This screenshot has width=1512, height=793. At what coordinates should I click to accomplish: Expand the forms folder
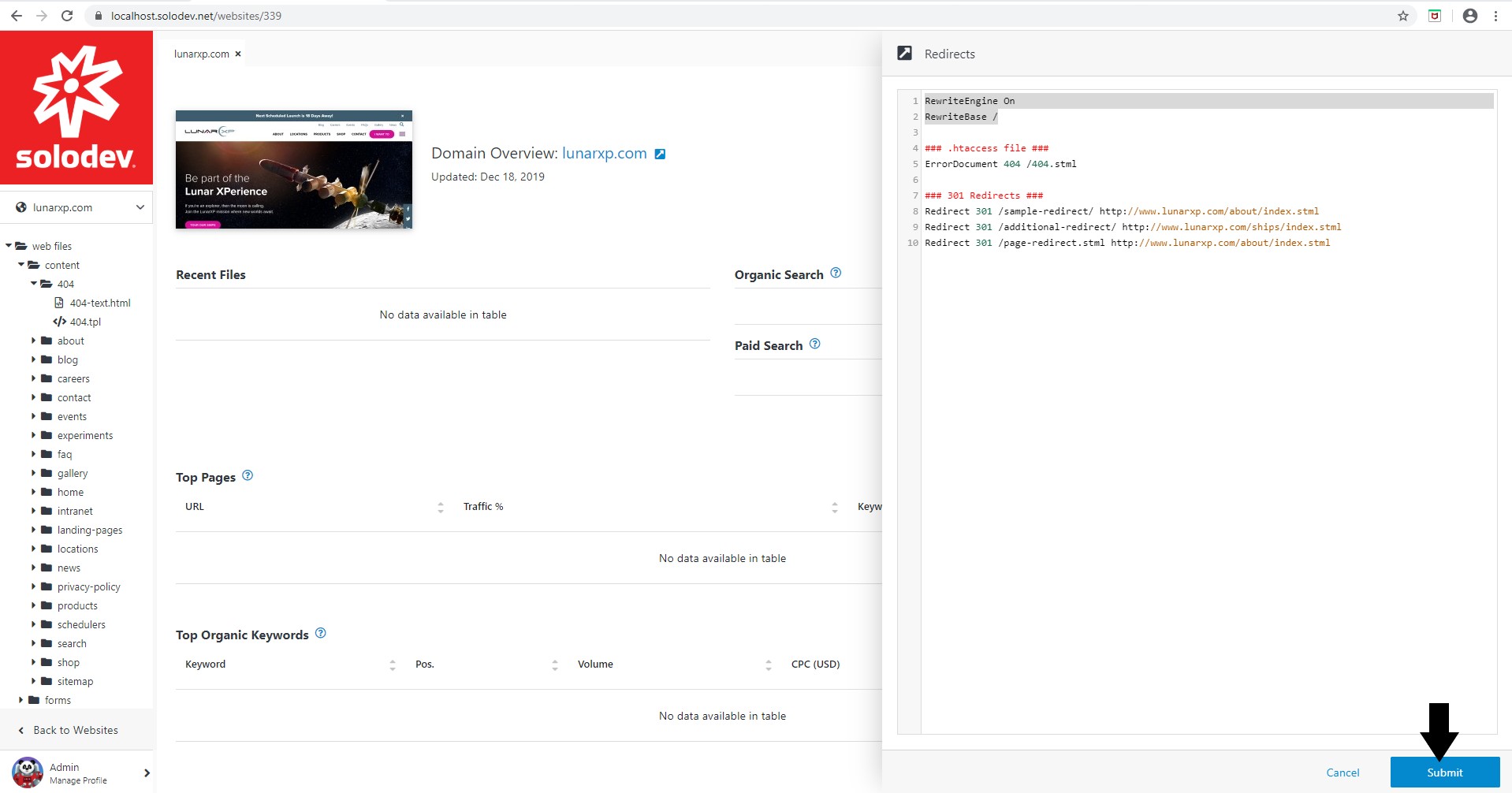pos(21,700)
